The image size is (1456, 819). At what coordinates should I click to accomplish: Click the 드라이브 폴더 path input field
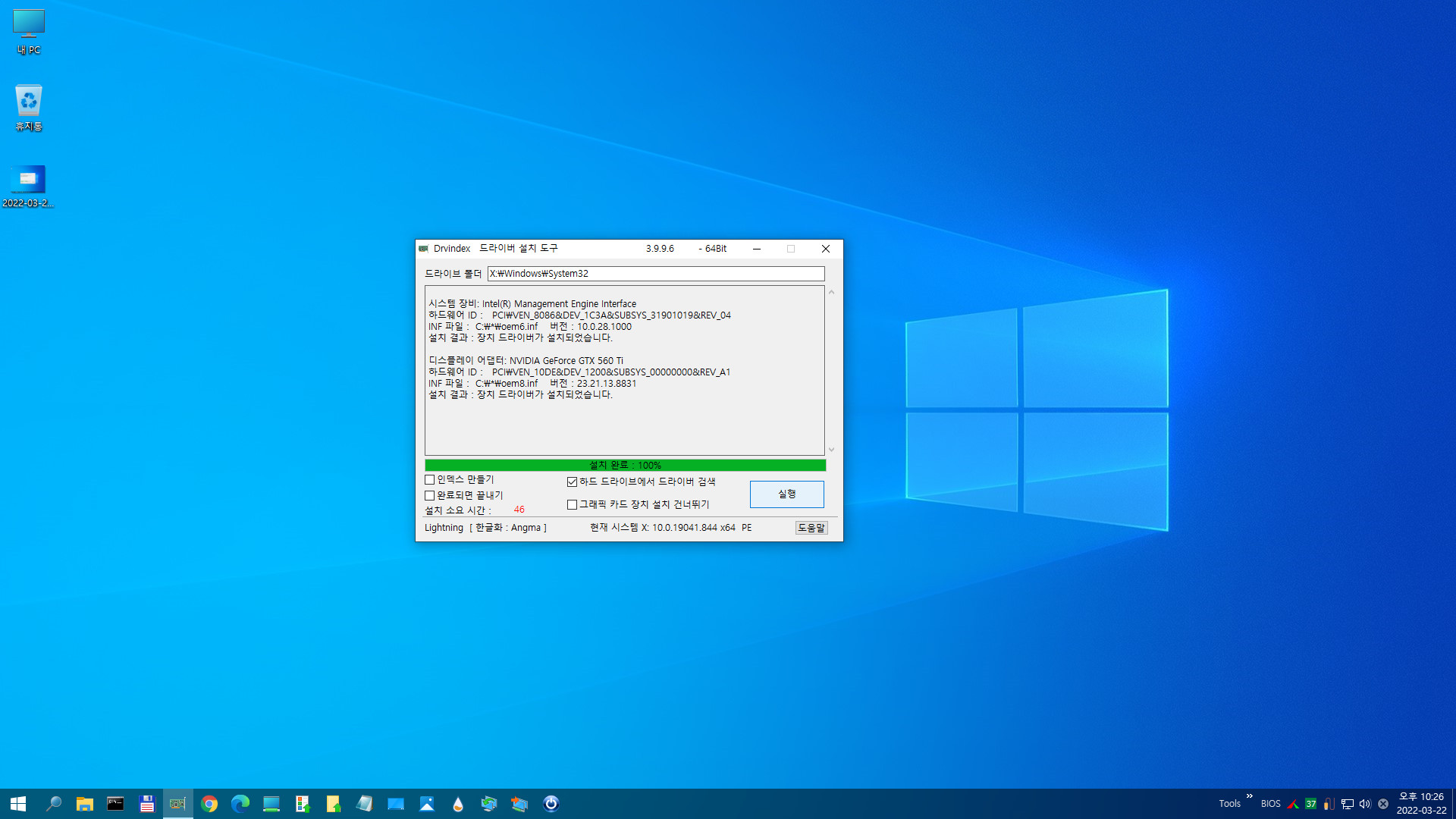(656, 274)
